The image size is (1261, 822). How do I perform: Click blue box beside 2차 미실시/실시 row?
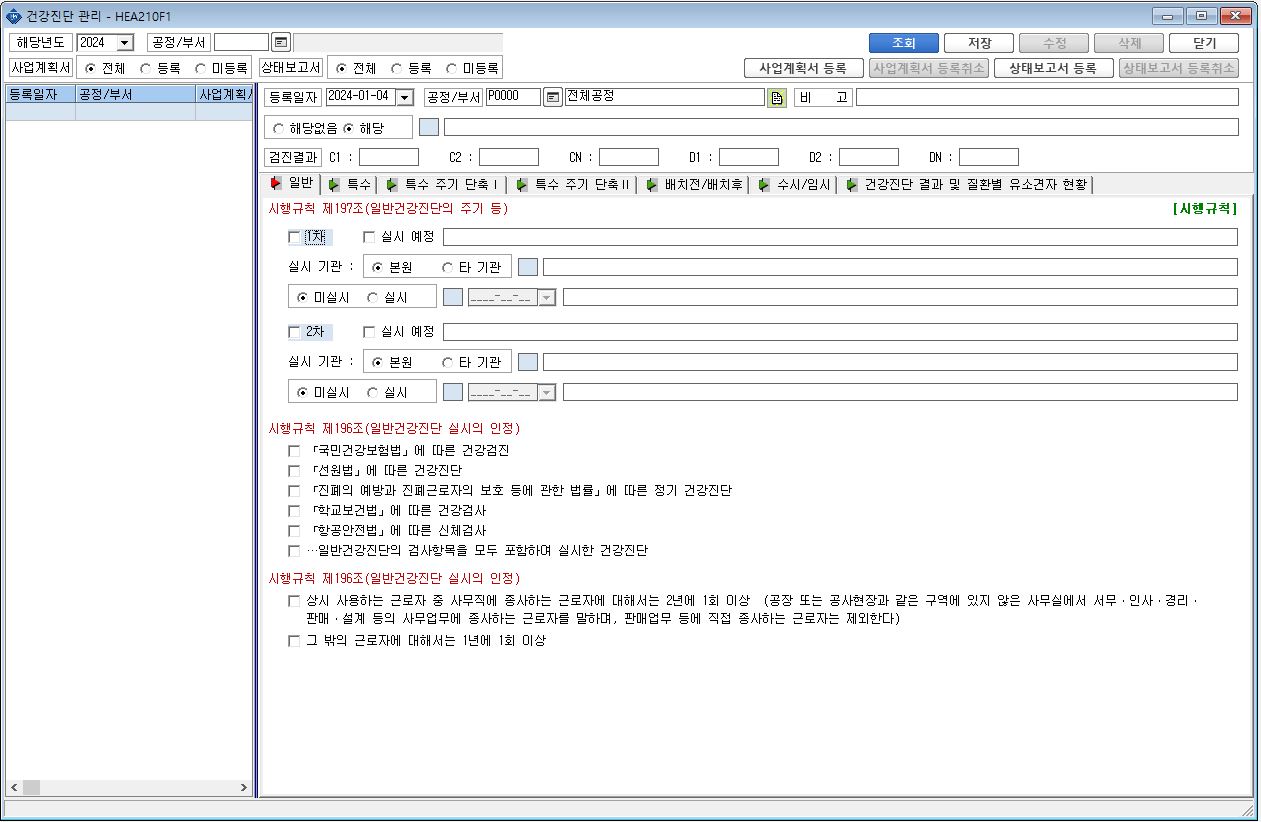point(452,392)
